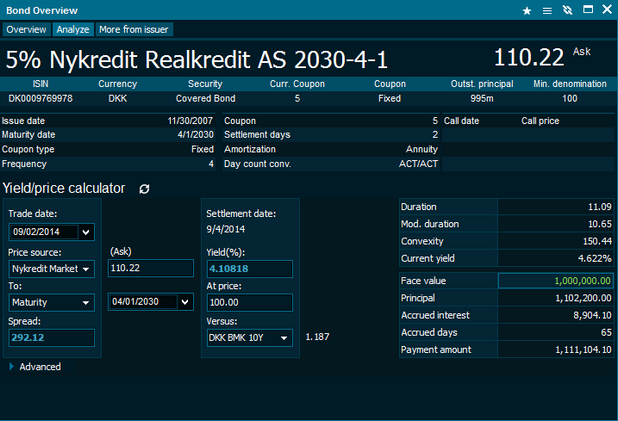618x421 pixels.
Task: Open the hamburger menu icon
Action: tap(547, 11)
